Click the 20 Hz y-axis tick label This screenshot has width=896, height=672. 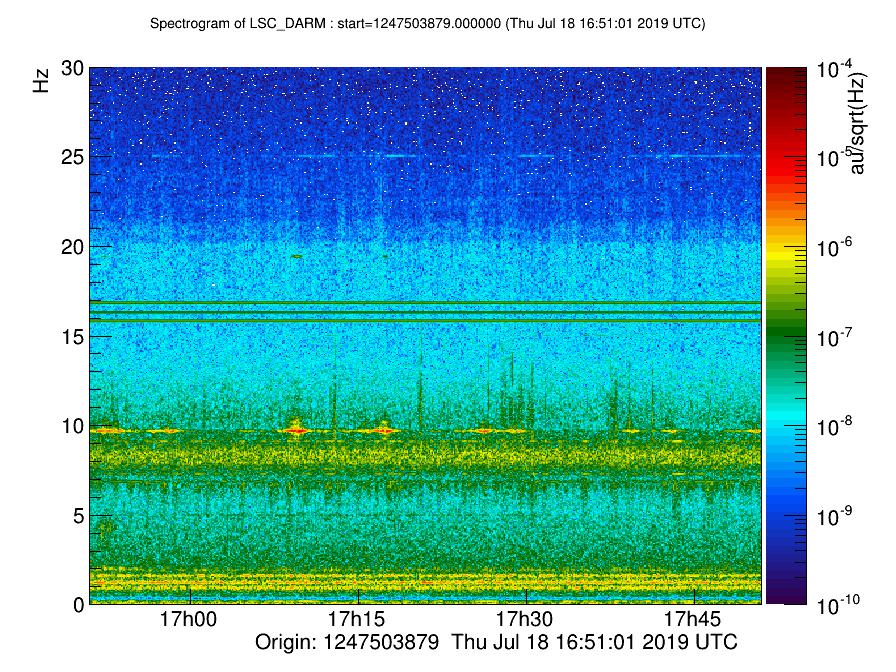click(70, 246)
